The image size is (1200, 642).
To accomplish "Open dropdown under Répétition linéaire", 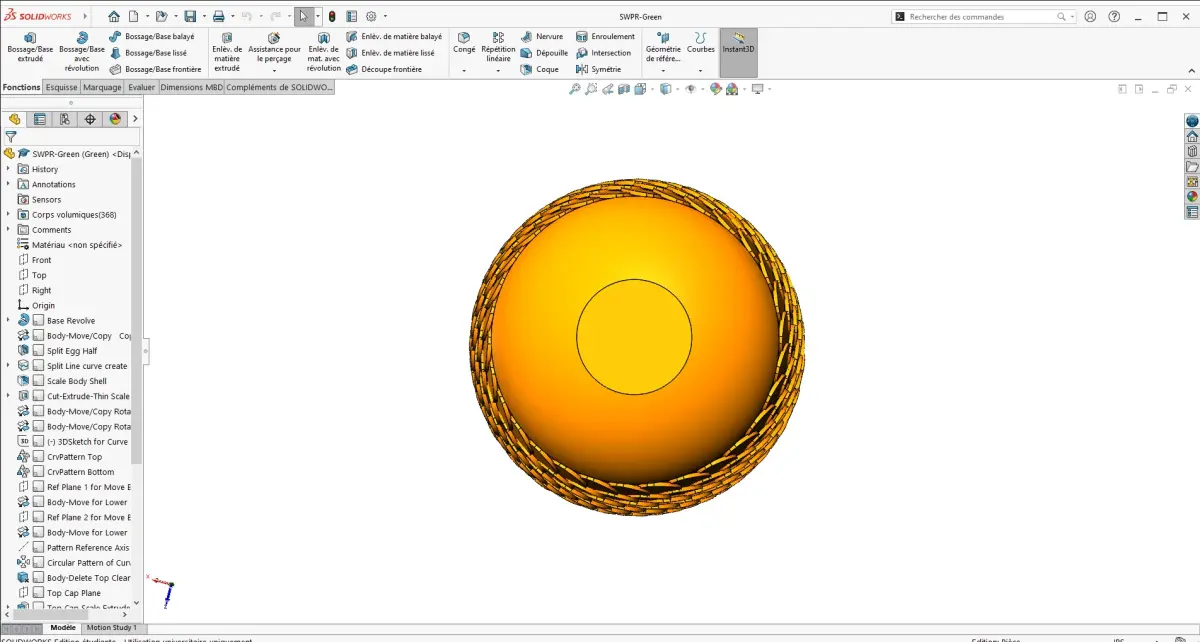I will click(x=498, y=71).
